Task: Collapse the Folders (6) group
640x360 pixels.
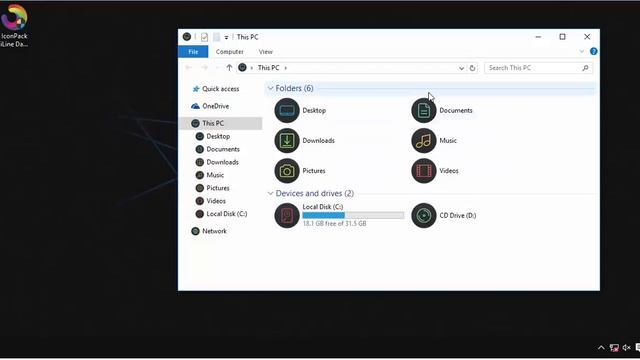Action: (x=270, y=88)
